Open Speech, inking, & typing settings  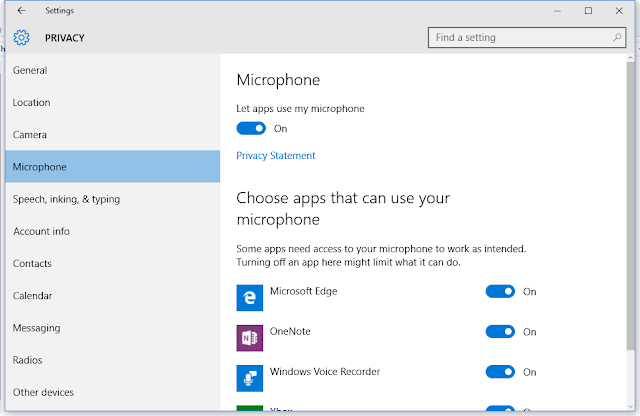coord(66,199)
